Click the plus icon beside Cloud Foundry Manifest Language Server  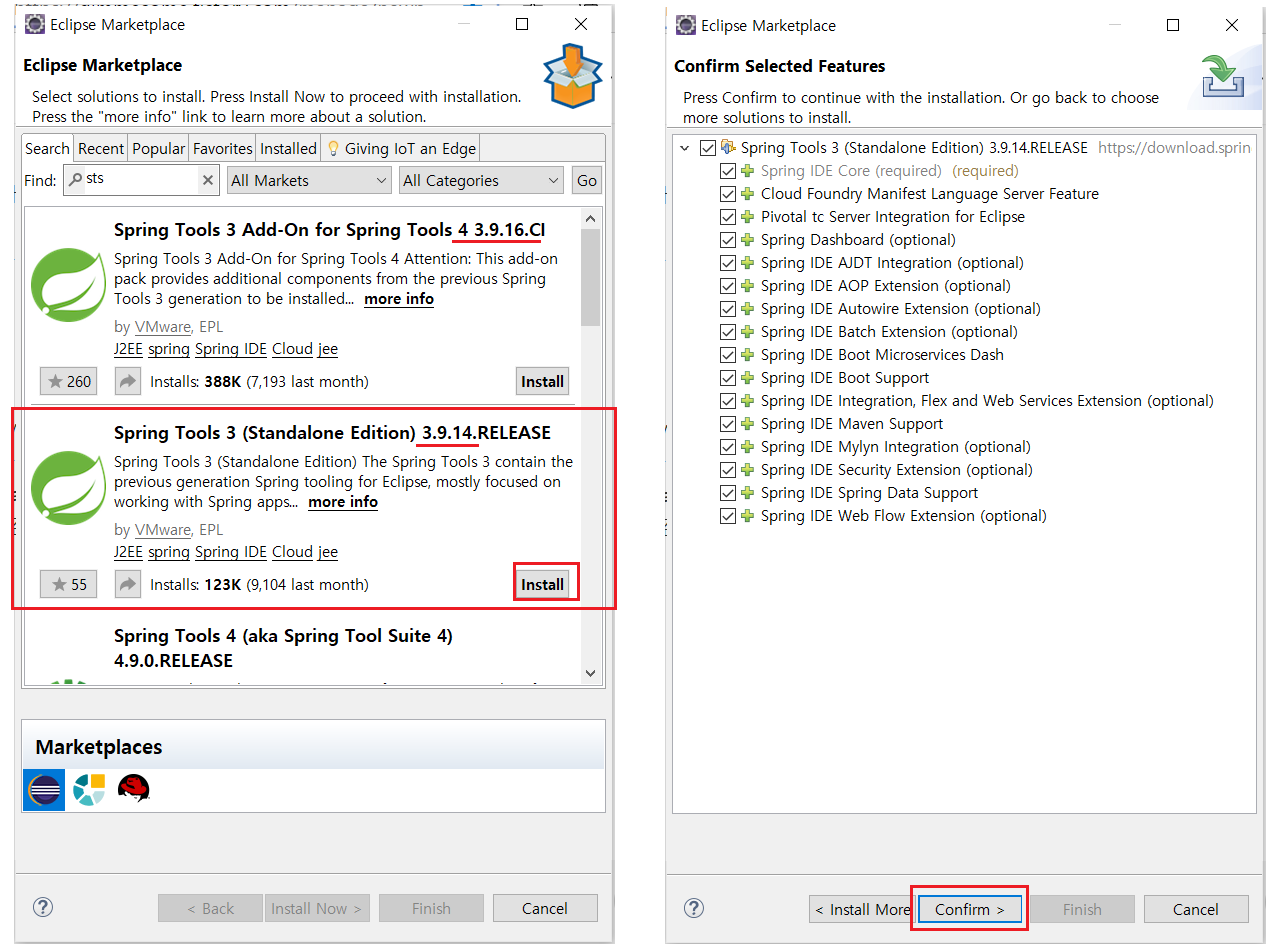(747, 194)
